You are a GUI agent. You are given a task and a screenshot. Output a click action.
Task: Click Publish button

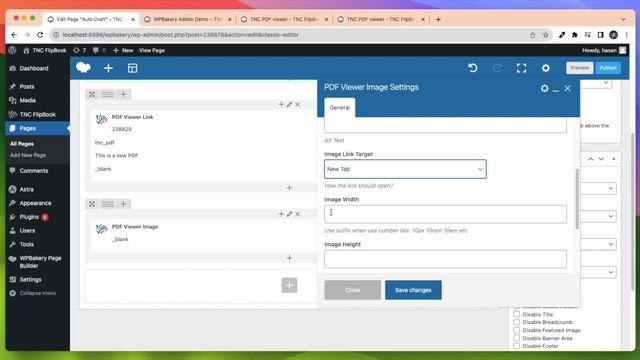tap(608, 68)
